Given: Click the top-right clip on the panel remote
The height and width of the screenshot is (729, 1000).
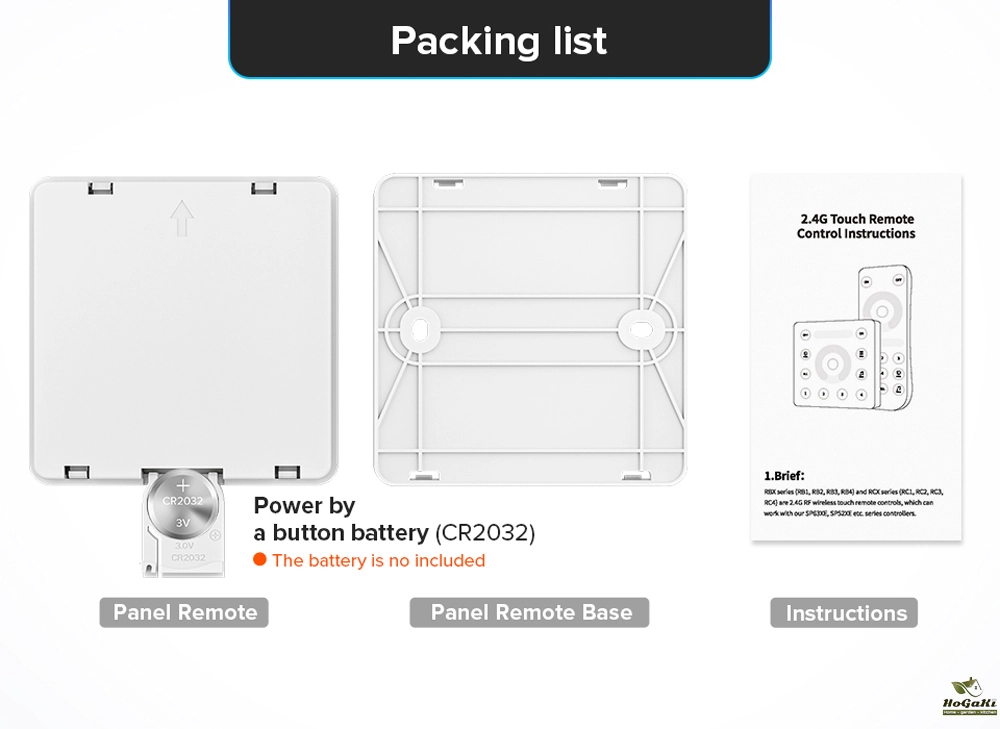Looking at the screenshot, I should (x=263, y=188).
